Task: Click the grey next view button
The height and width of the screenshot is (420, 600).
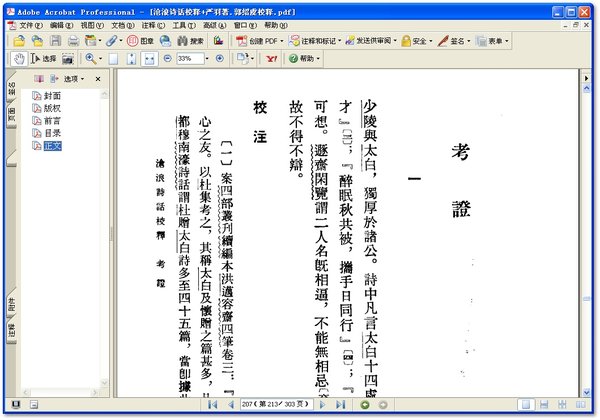Action: tap(383, 405)
